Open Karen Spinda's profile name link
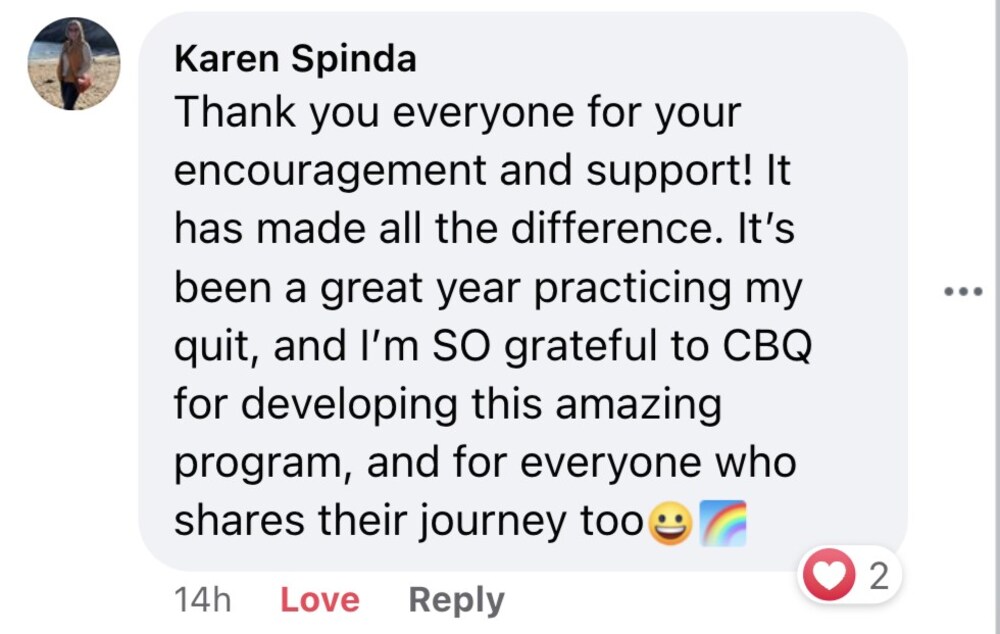Image resolution: width=1000 pixels, height=634 pixels. pos(295,60)
